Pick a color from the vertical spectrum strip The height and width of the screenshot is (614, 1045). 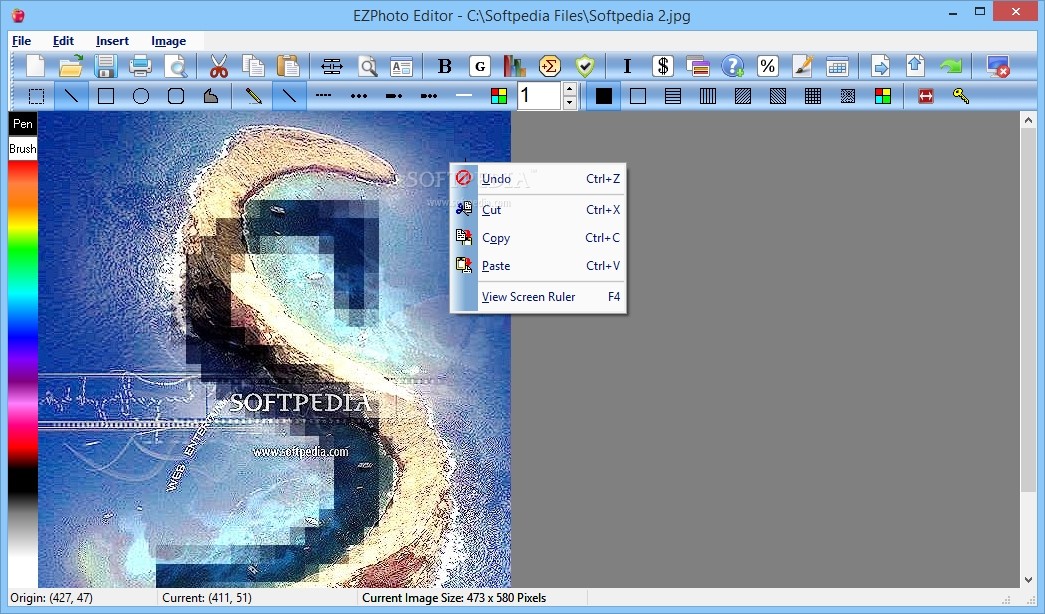pos(23,373)
